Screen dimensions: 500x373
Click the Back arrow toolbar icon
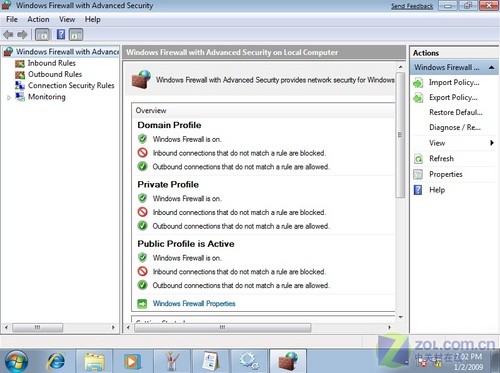click(x=8, y=34)
